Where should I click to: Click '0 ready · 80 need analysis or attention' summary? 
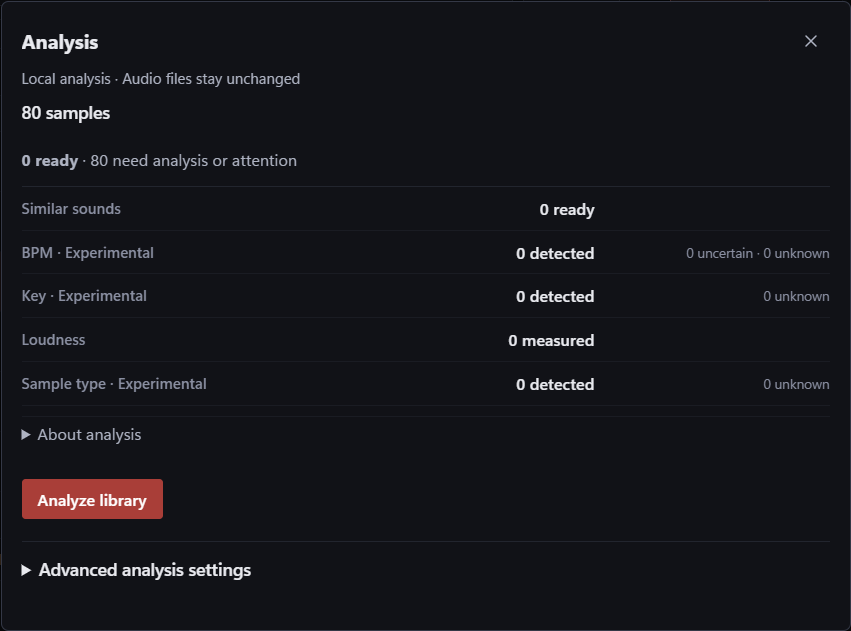click(x=159, y=161)
